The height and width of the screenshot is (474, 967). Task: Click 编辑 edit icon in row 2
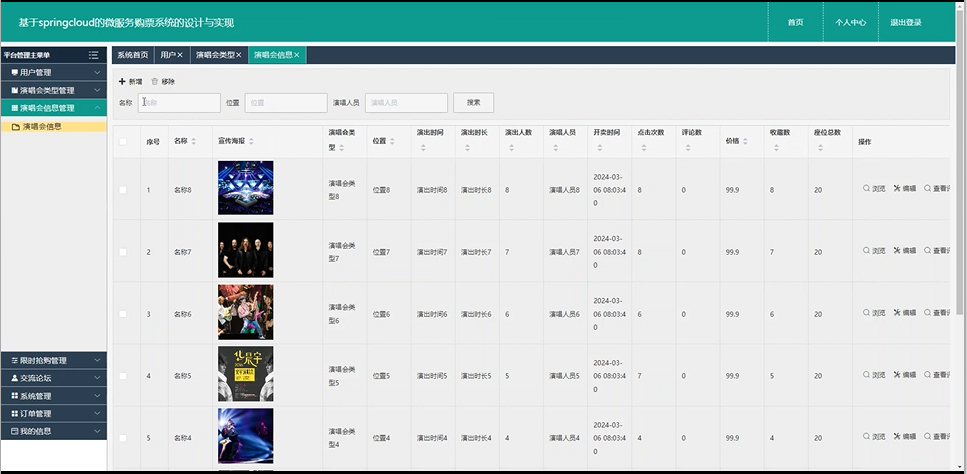coord(897,251)
